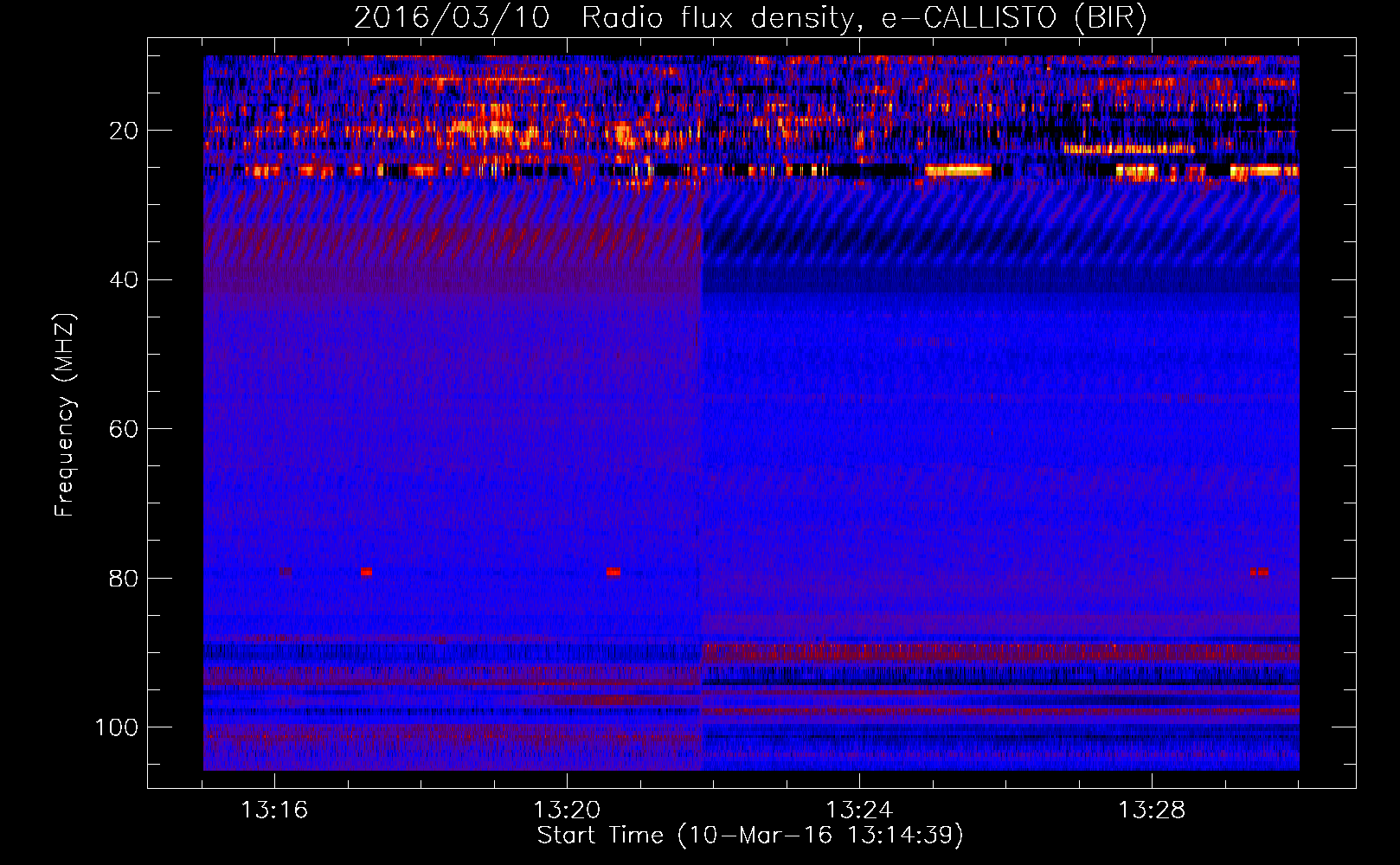Click the 13:24 time tick label

[x=859, y=811]
